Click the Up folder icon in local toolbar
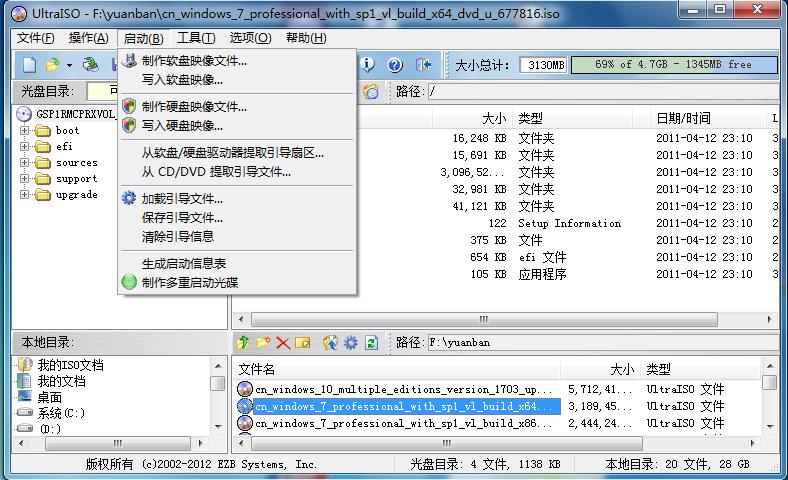 243,343
